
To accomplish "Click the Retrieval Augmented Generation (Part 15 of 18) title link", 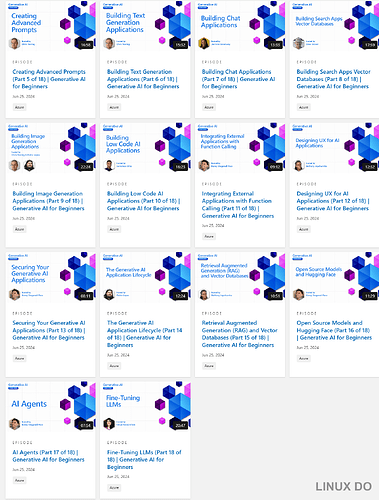I will 239,334.
